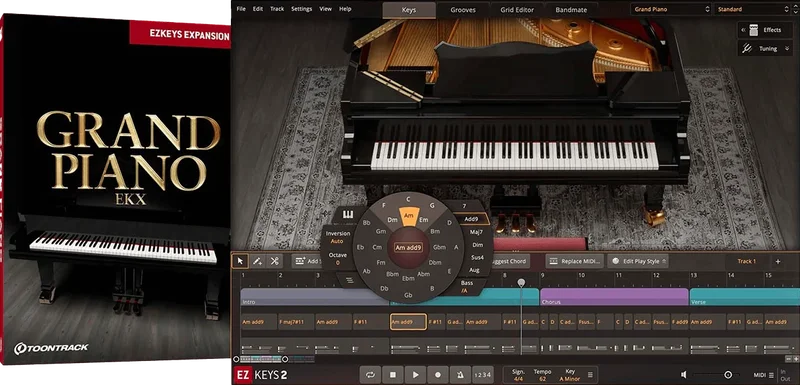This screenshot has width=800, height=385.
Task: Select the arrow pointer tool
Action: pyautogui.click(x=240, y=261)
